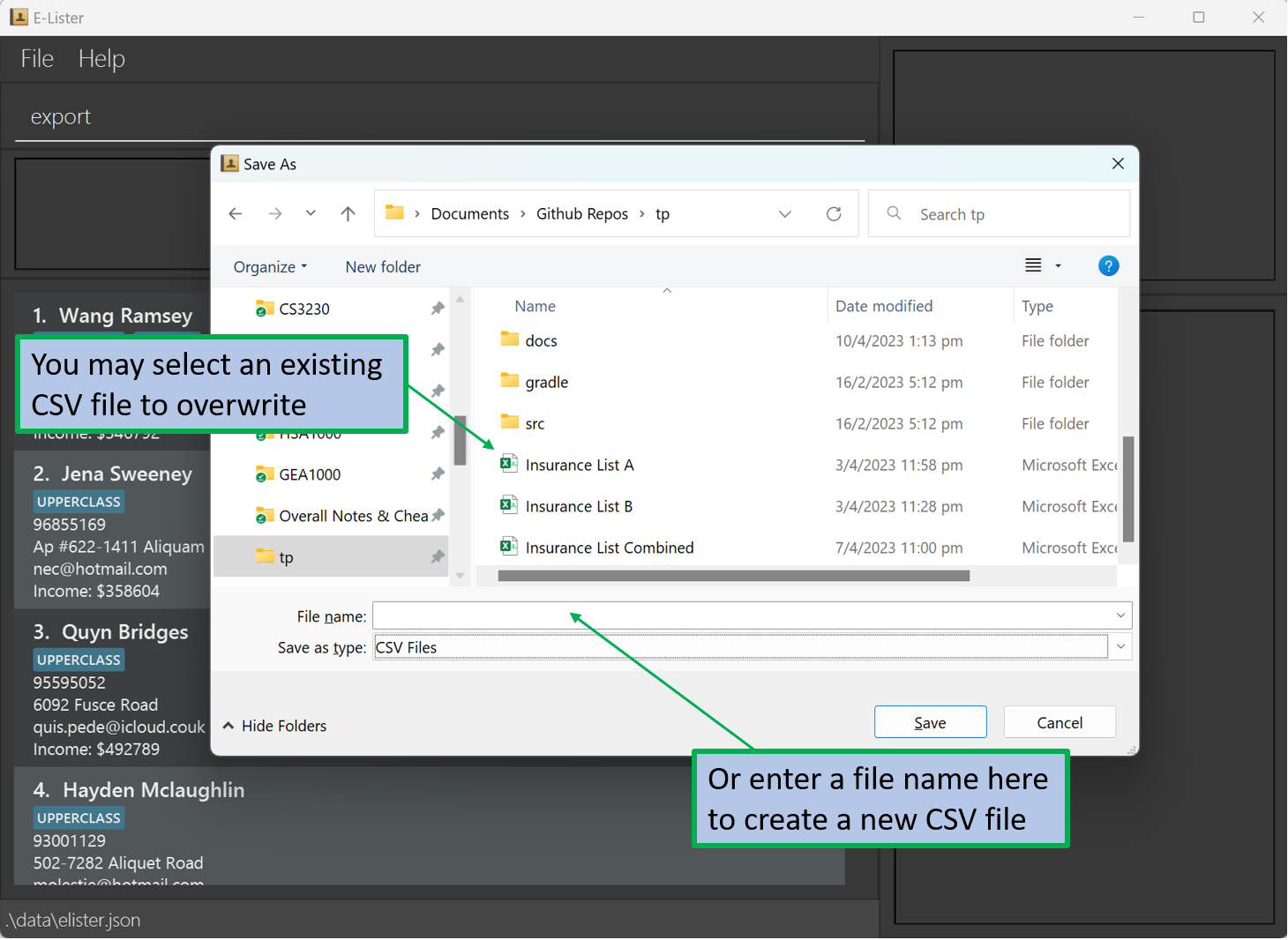Screen dimensions: 1288x940
Task: Open Save As help icon
Action: pos(1108,265)
